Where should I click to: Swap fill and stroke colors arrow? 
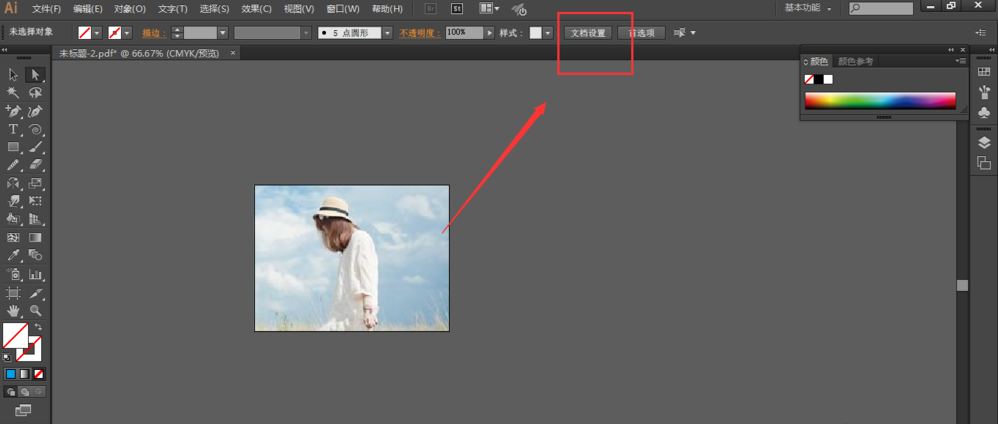[38, 327]
